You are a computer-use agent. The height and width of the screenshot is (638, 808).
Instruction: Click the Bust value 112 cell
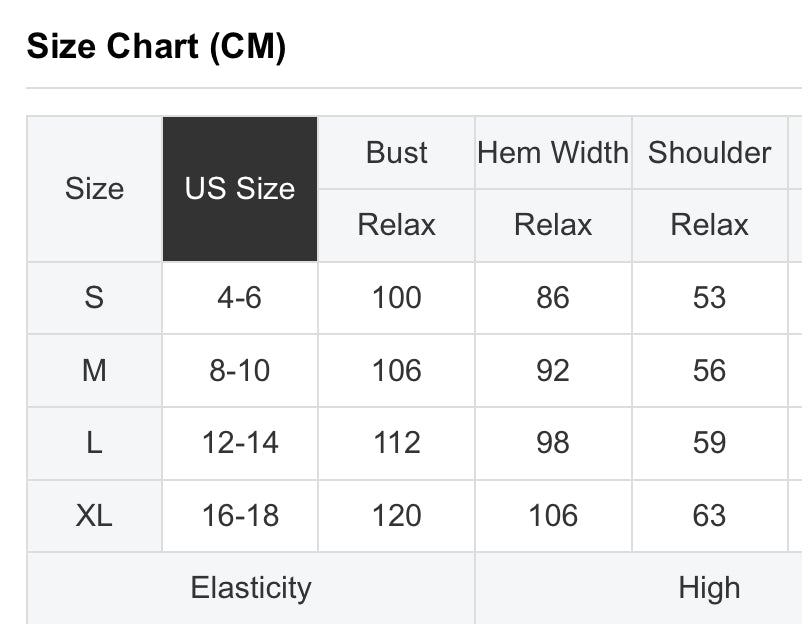pos(396,443)
